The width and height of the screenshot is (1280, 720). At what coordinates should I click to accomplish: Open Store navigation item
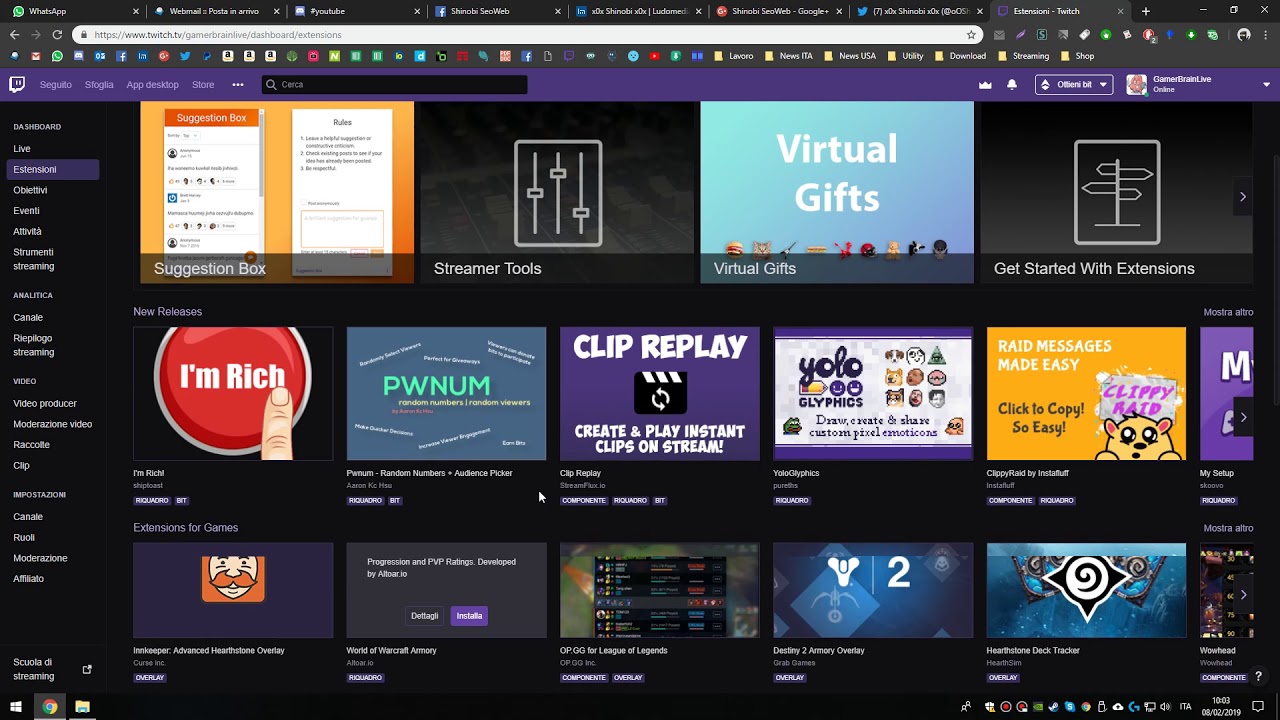(203, 85)
